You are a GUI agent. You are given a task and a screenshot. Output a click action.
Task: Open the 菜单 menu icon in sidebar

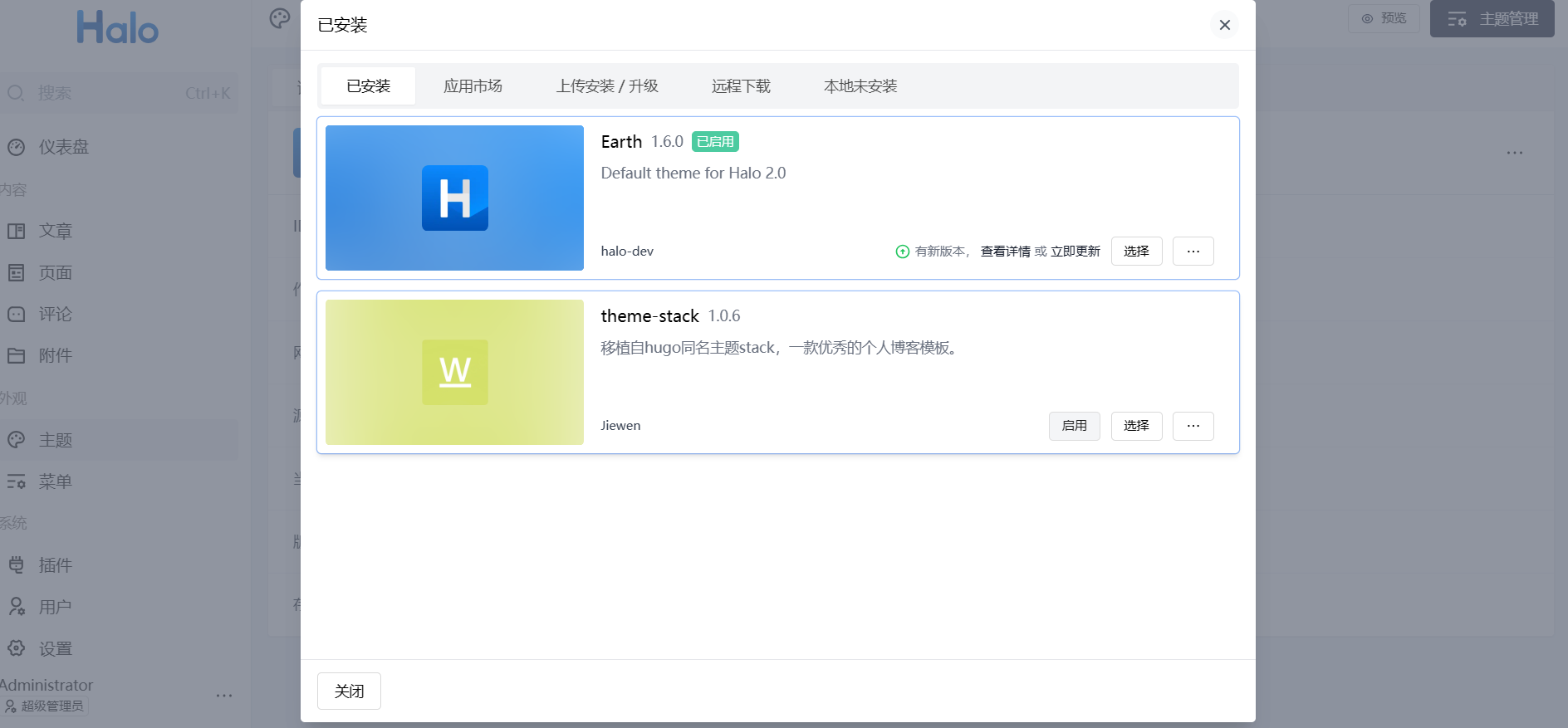(17, 481)
